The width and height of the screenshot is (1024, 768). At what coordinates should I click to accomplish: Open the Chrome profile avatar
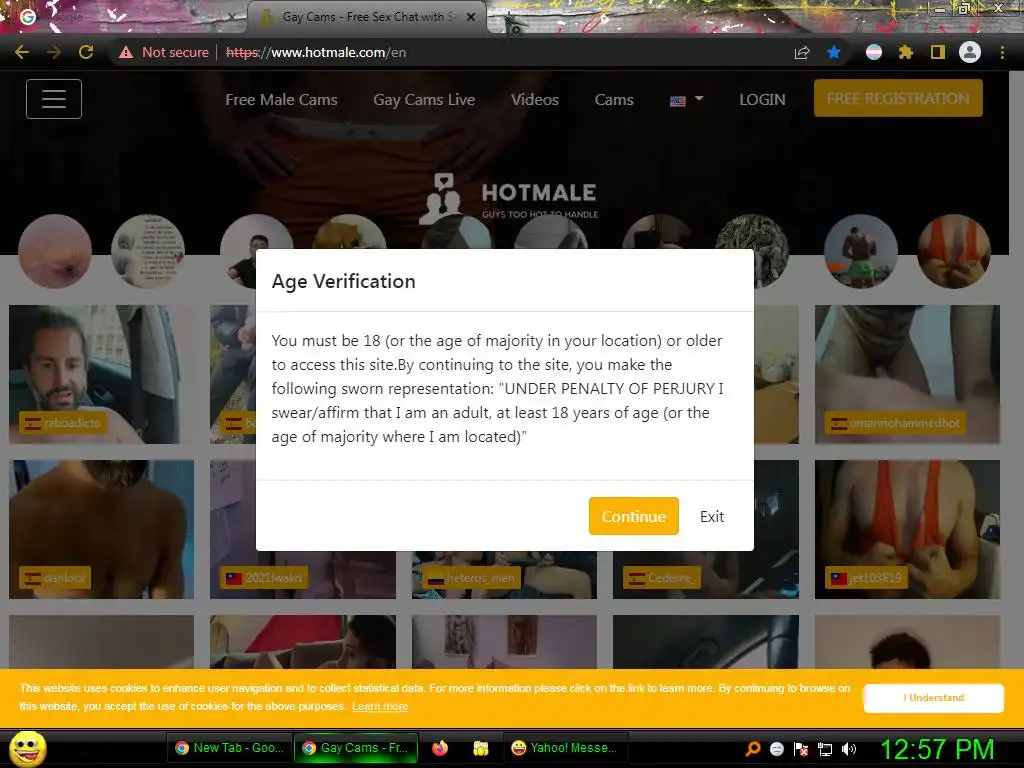point(970,52)
